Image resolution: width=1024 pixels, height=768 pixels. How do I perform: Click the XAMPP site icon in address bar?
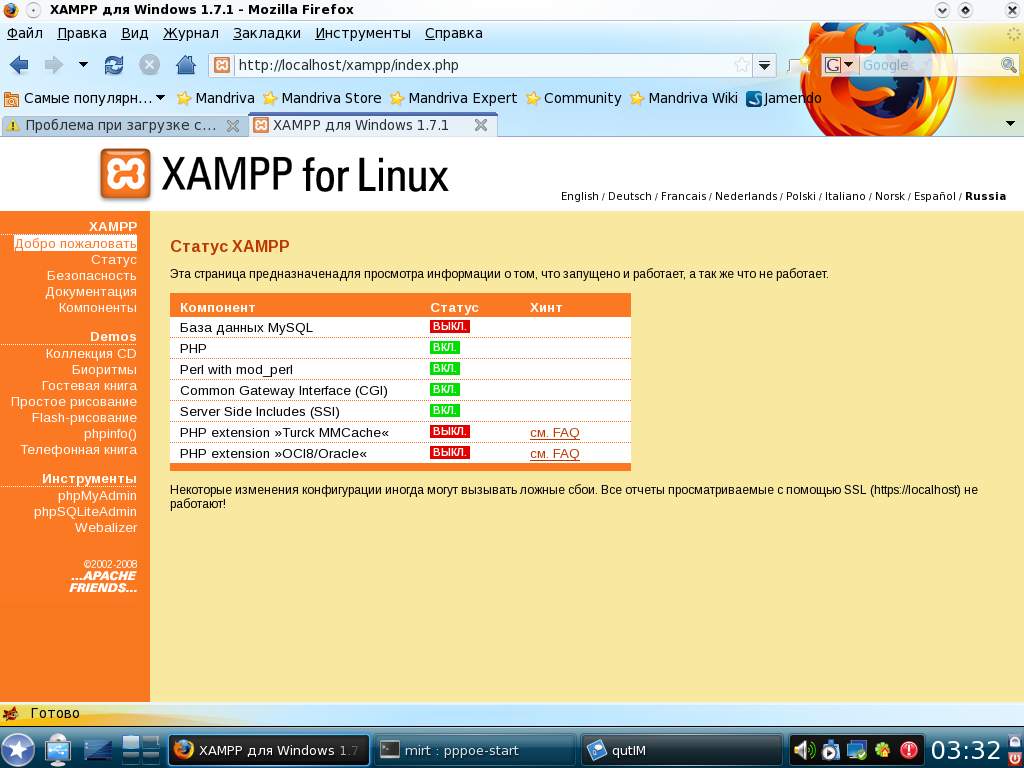click(x=222, y=65)
